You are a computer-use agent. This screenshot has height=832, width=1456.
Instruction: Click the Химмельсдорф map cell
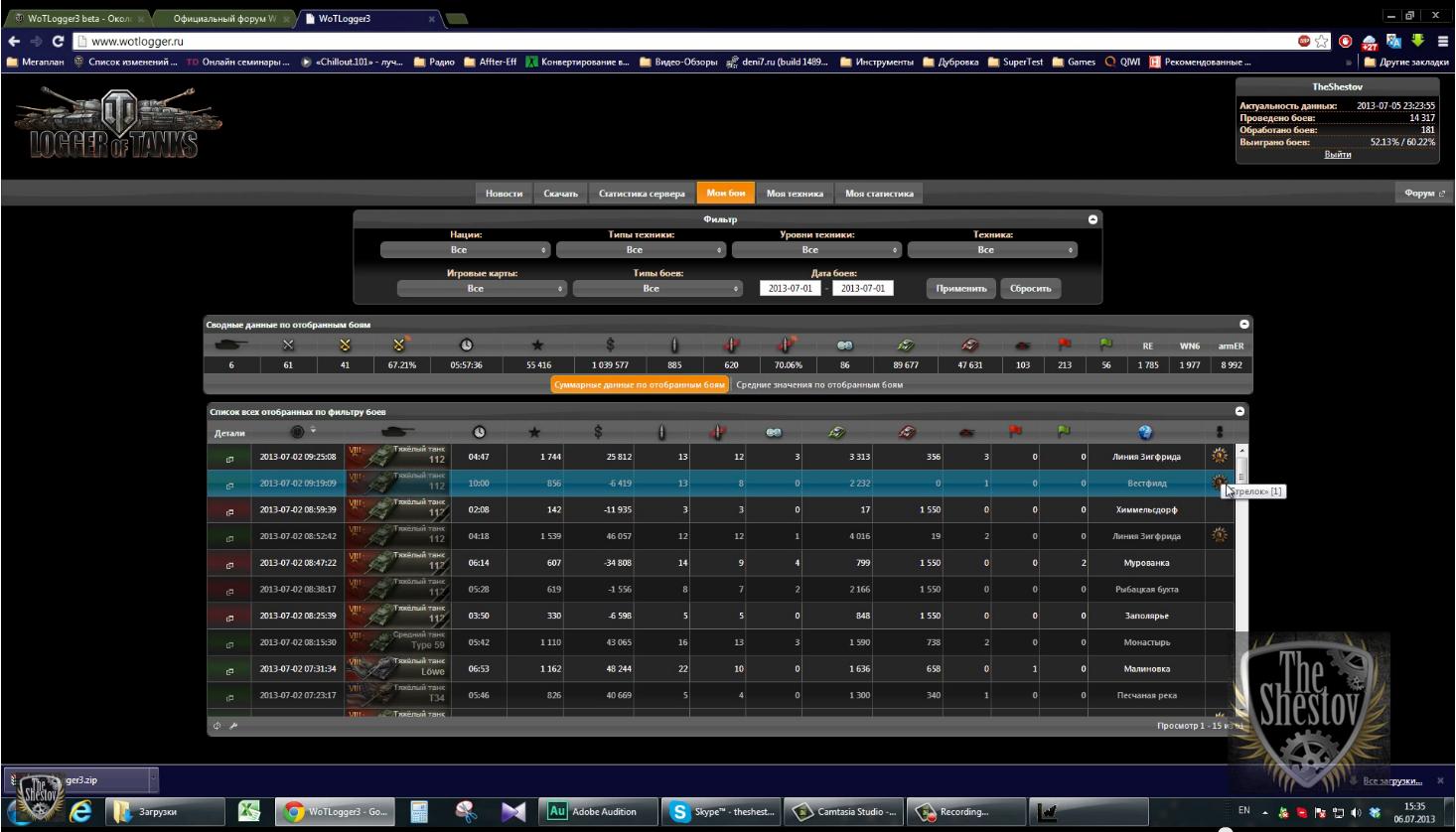[x=1146, y=510]
